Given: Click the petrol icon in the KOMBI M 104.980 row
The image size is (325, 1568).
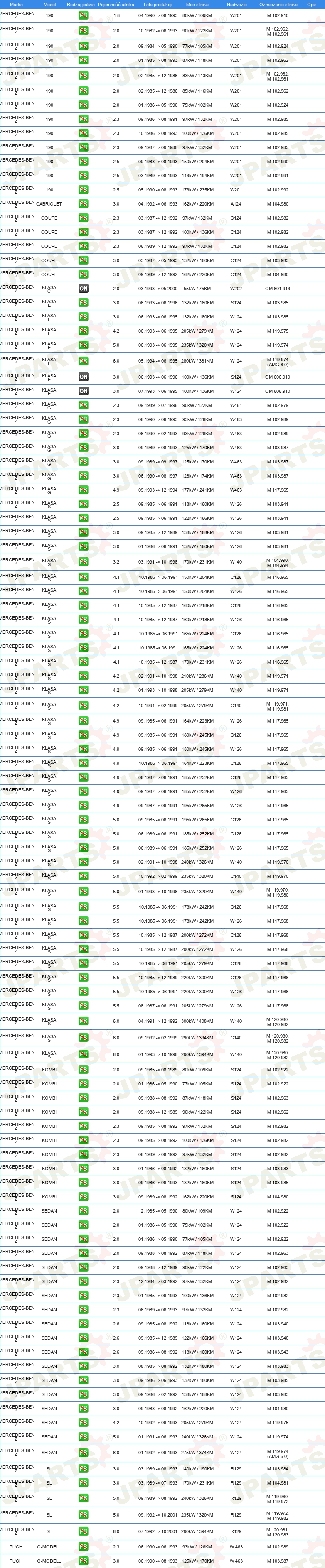Looking at the screenshot, I should [84, 1197].
